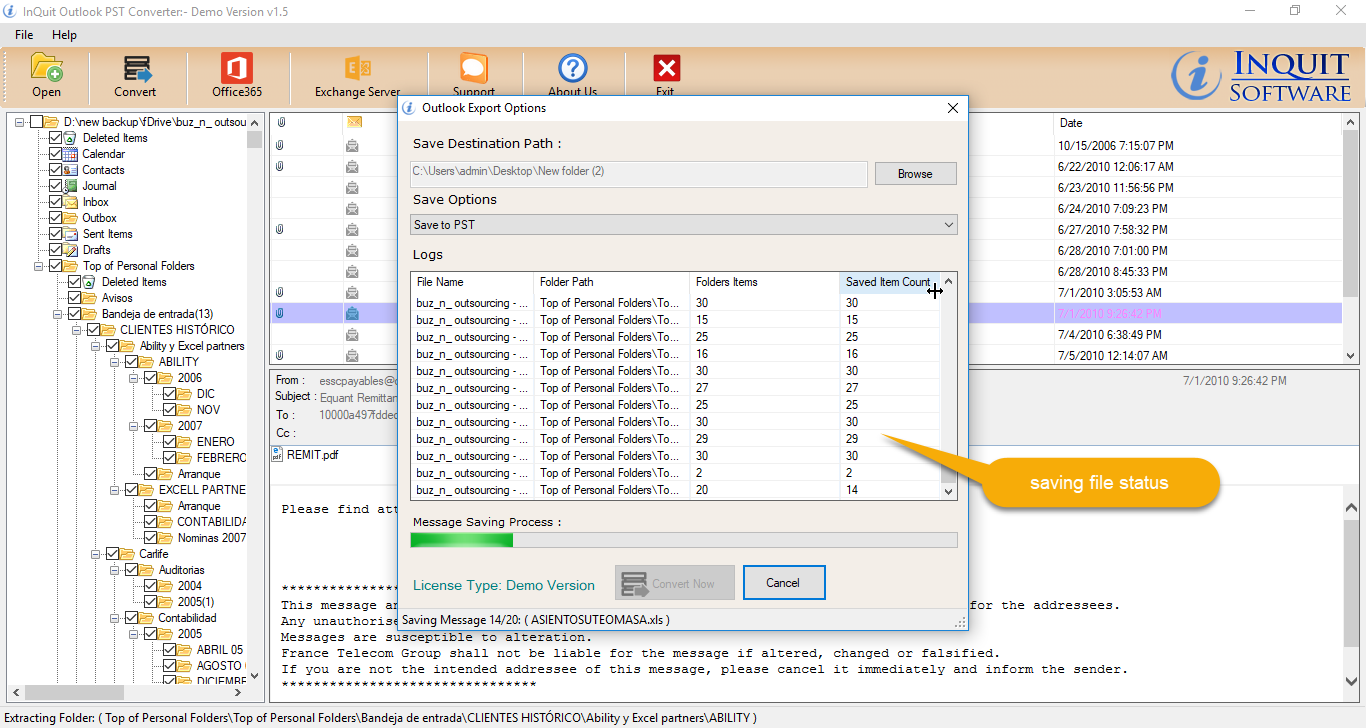The height and width of the screenshot is (728, 1366).
Task: Check the root D: drive checkbox
Action: pyautogui.click(x=36, y=122)
